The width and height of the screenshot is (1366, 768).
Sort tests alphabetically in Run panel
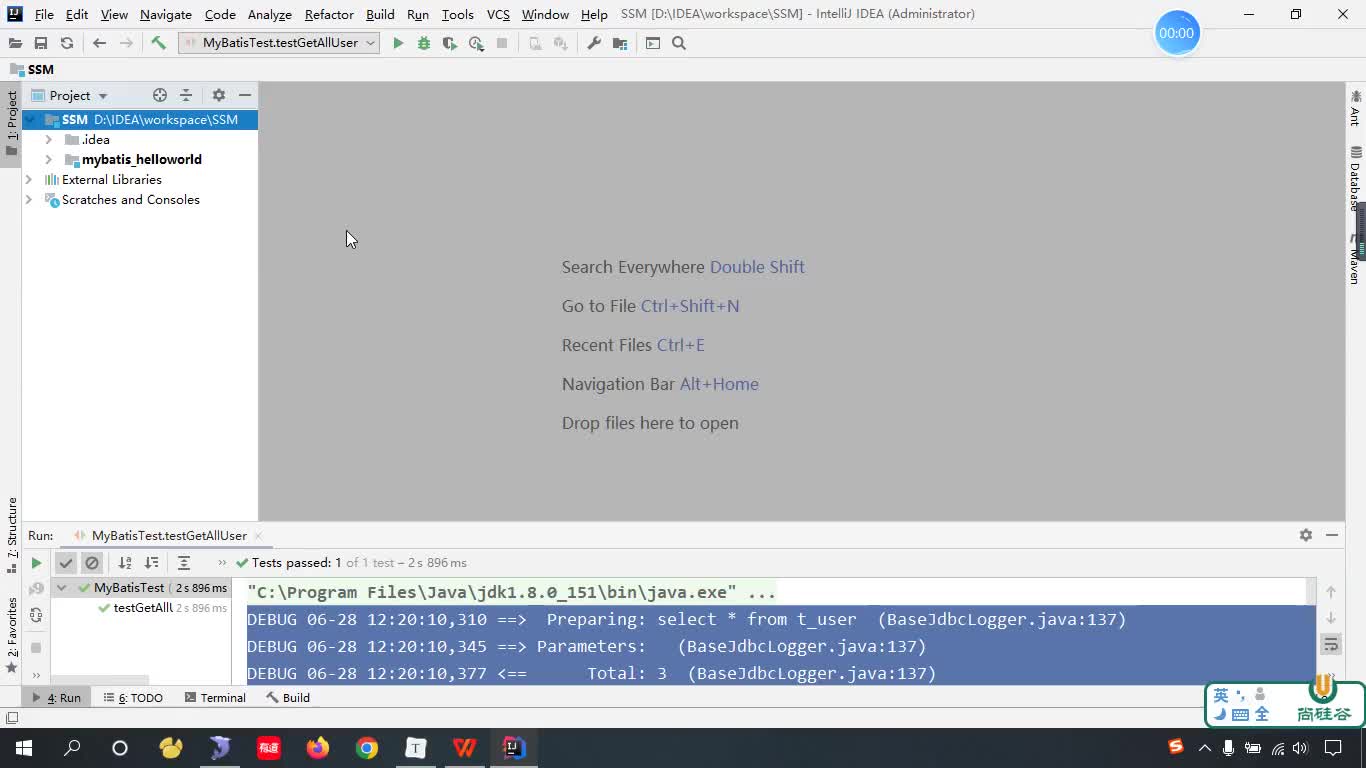coord(125,563)
